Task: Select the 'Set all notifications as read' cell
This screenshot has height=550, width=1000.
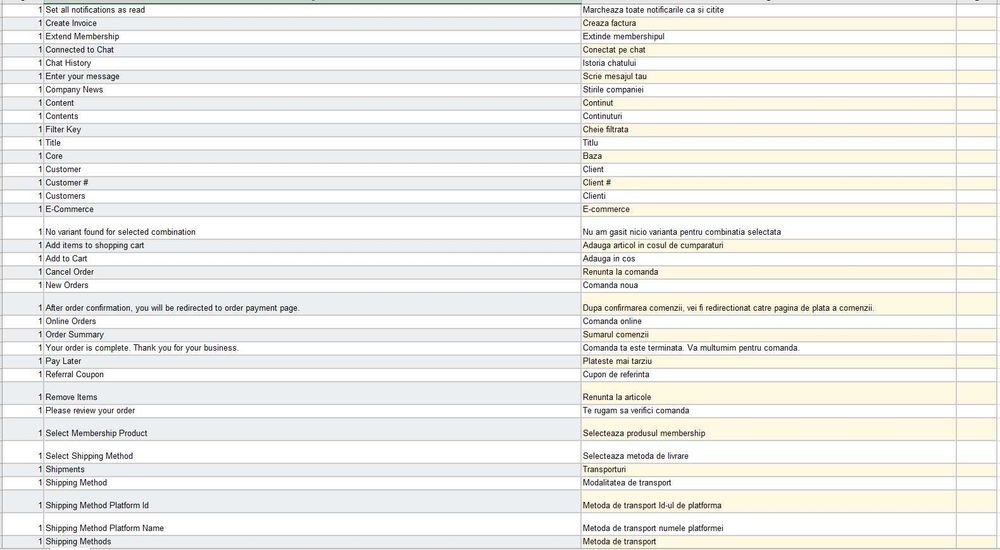Action: [312, 10]
